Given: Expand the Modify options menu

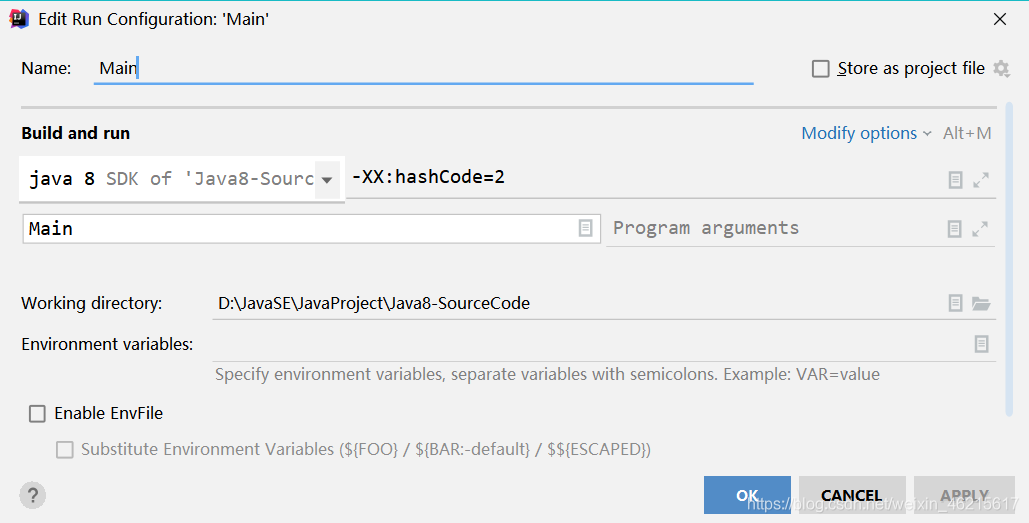Looking at the screenshot, I should [x=866, y=133].
